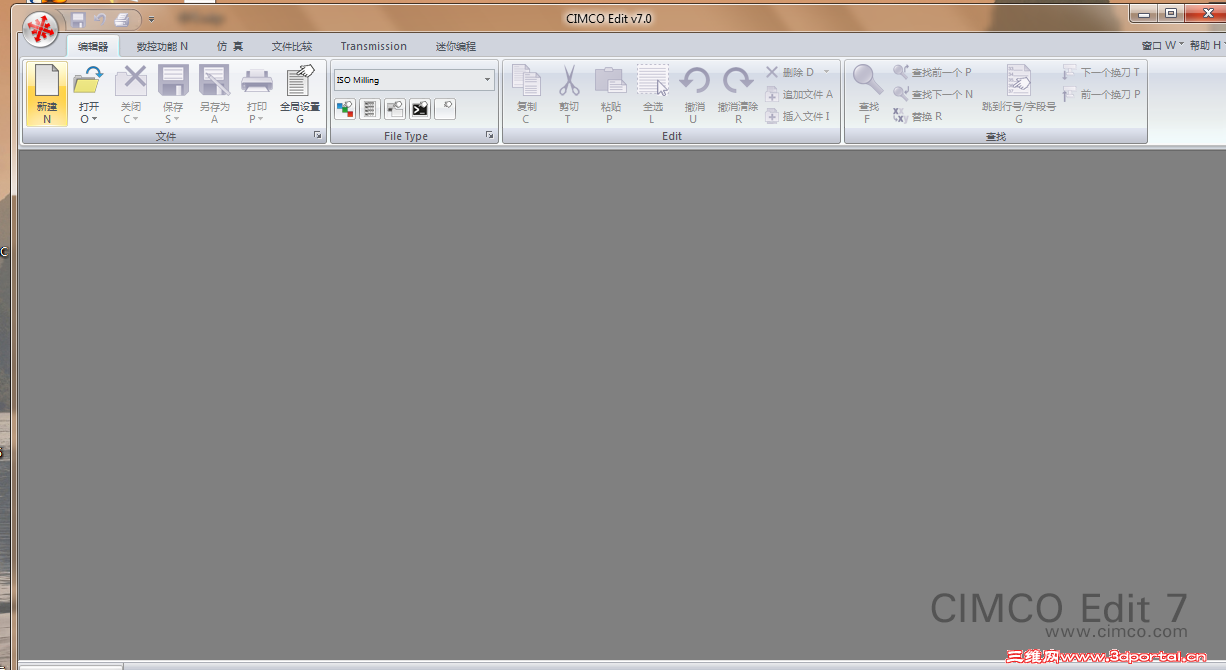Open the 帮助 H menu
1226x670 pixels.
(x=1207, y=45)
